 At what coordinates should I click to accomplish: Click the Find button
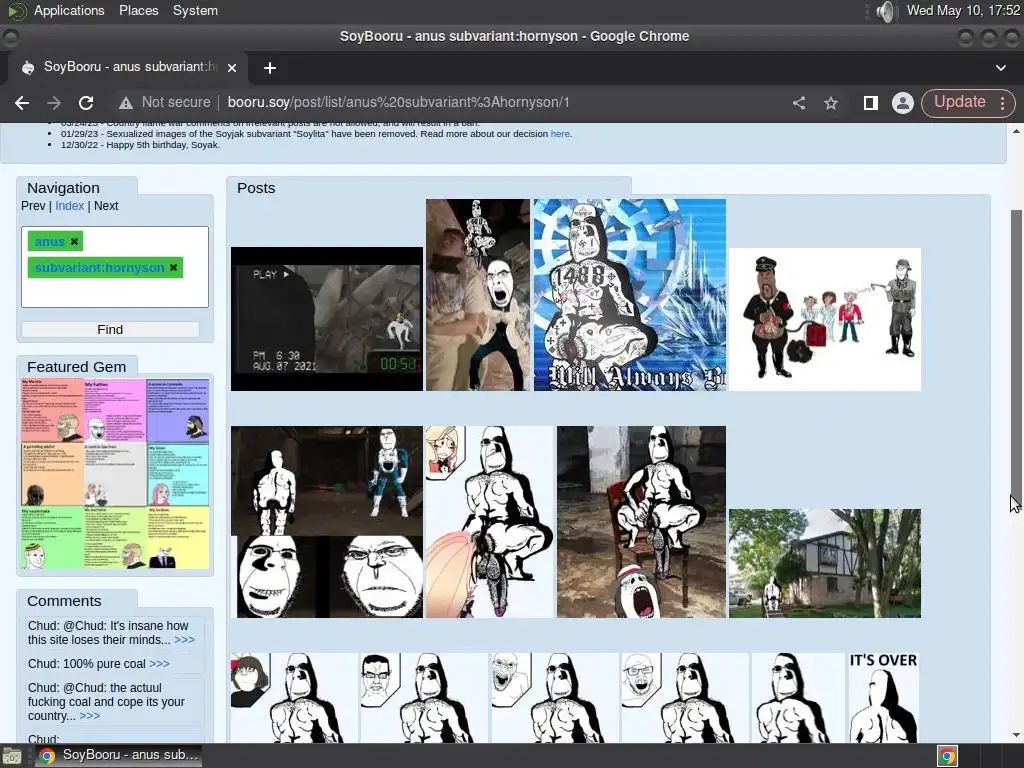coord(110,330)
